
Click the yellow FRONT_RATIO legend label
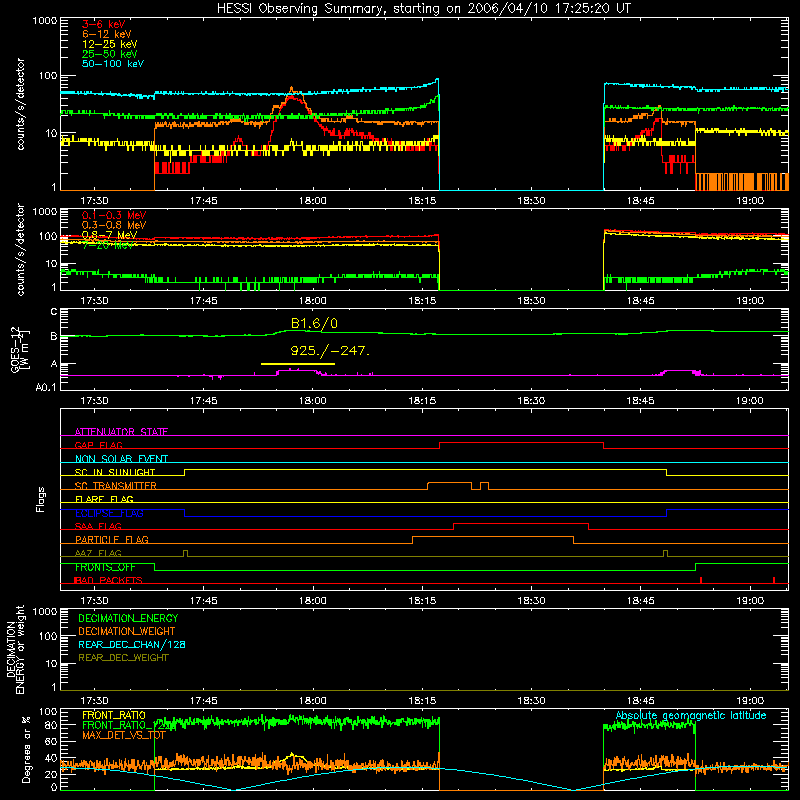pyautogui.click(x=114, y=715)
